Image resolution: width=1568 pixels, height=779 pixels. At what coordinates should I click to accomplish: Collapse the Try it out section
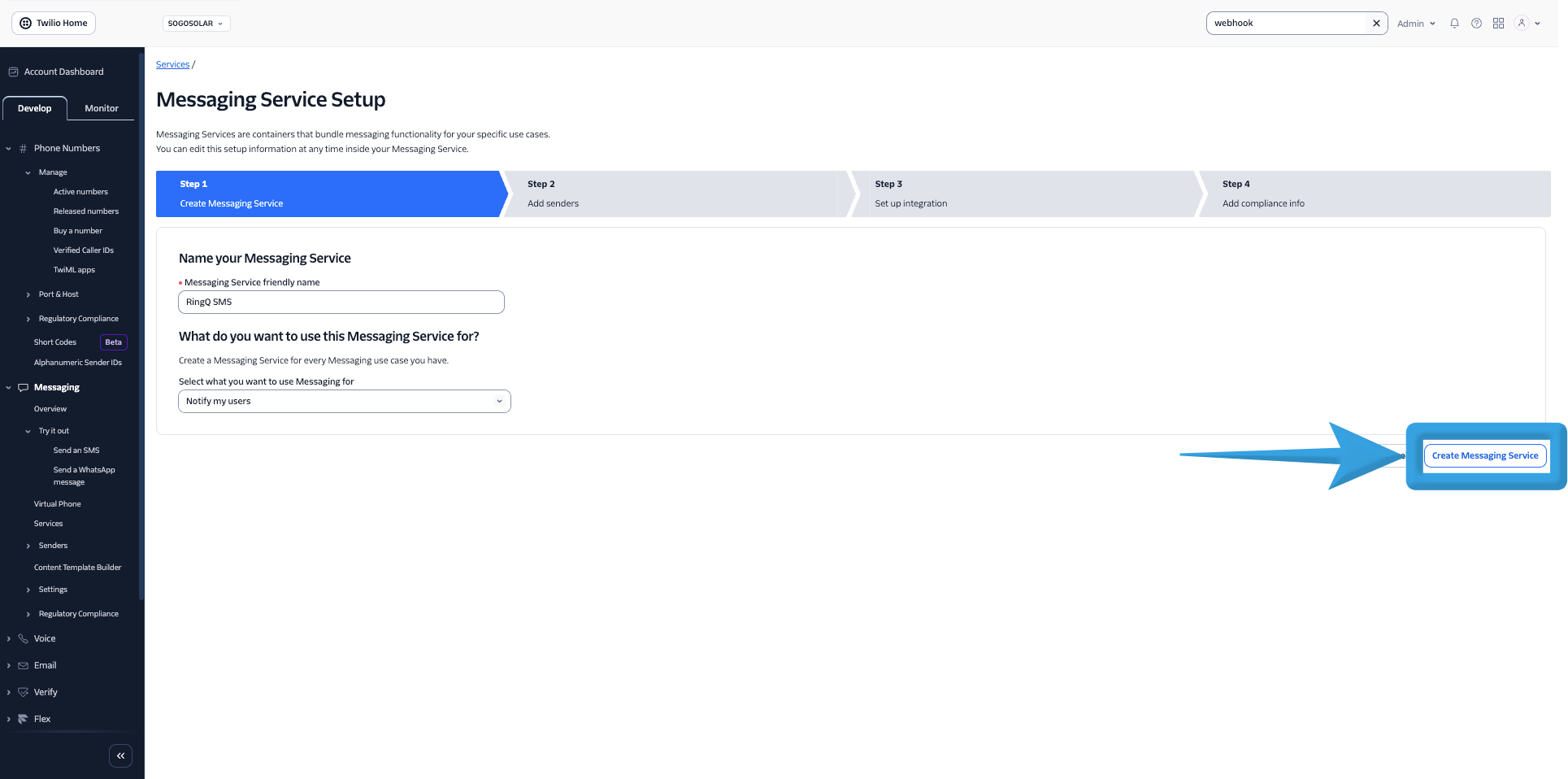[x=29, y=430]
